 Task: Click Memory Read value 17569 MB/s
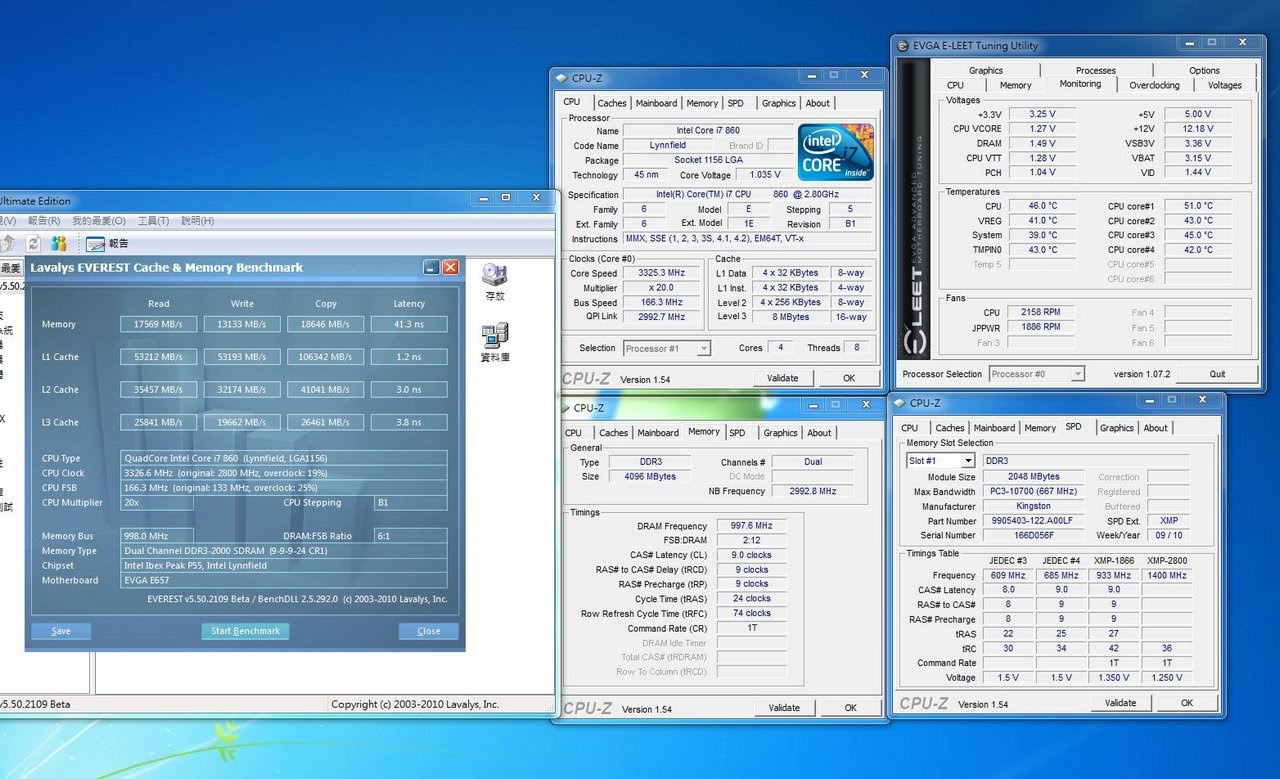158,324
